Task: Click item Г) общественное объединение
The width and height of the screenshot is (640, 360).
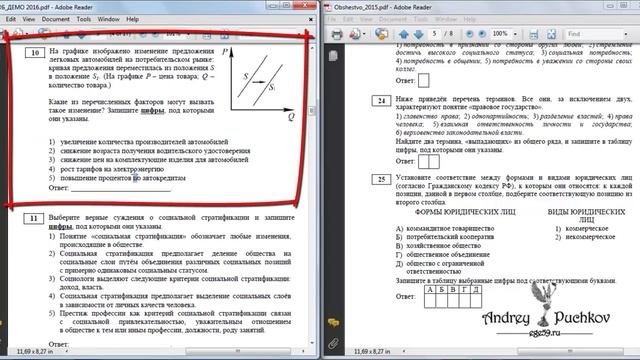Action: pos(443,254)
